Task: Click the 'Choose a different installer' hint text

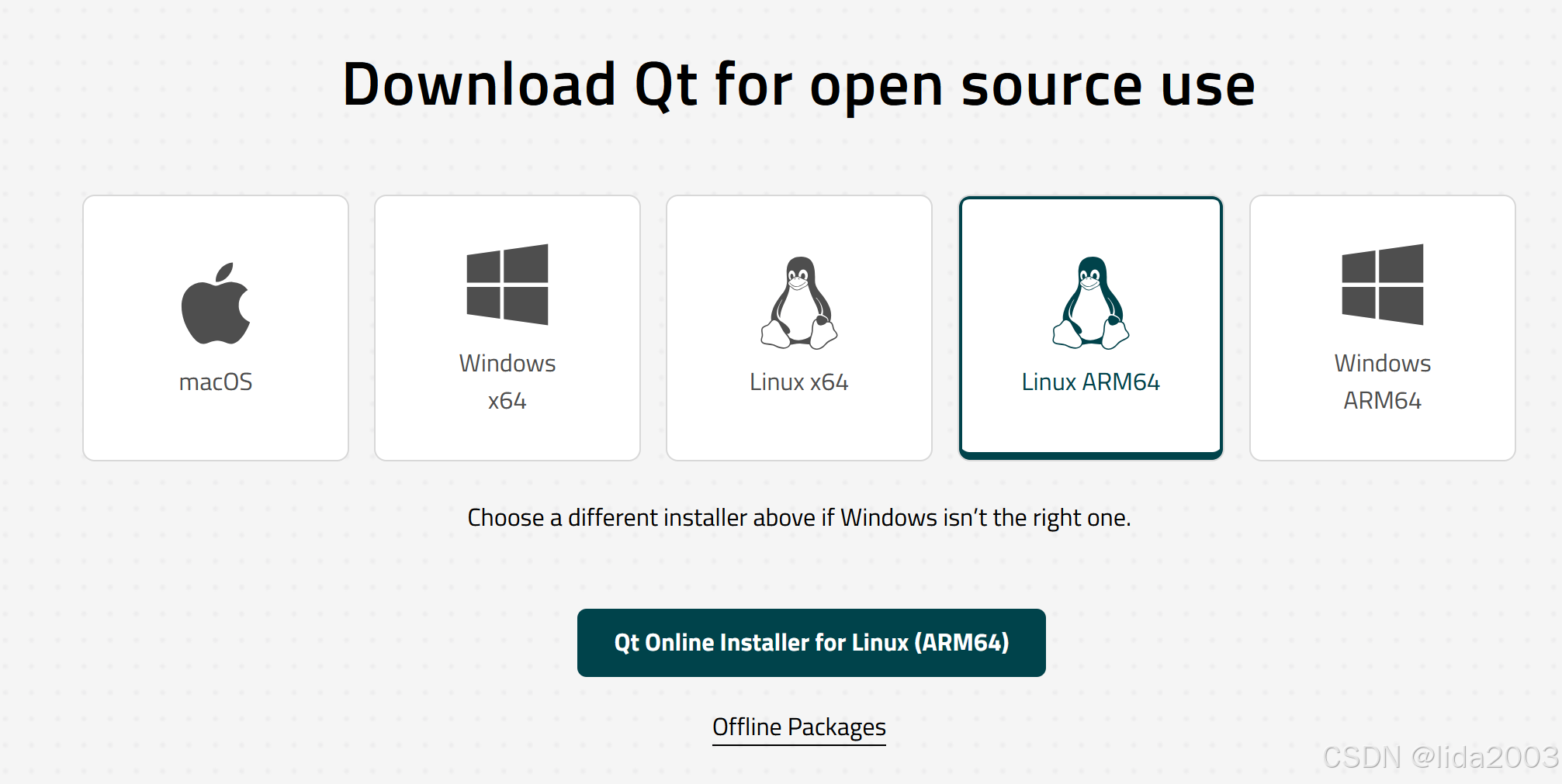Action: coord(799,518)
